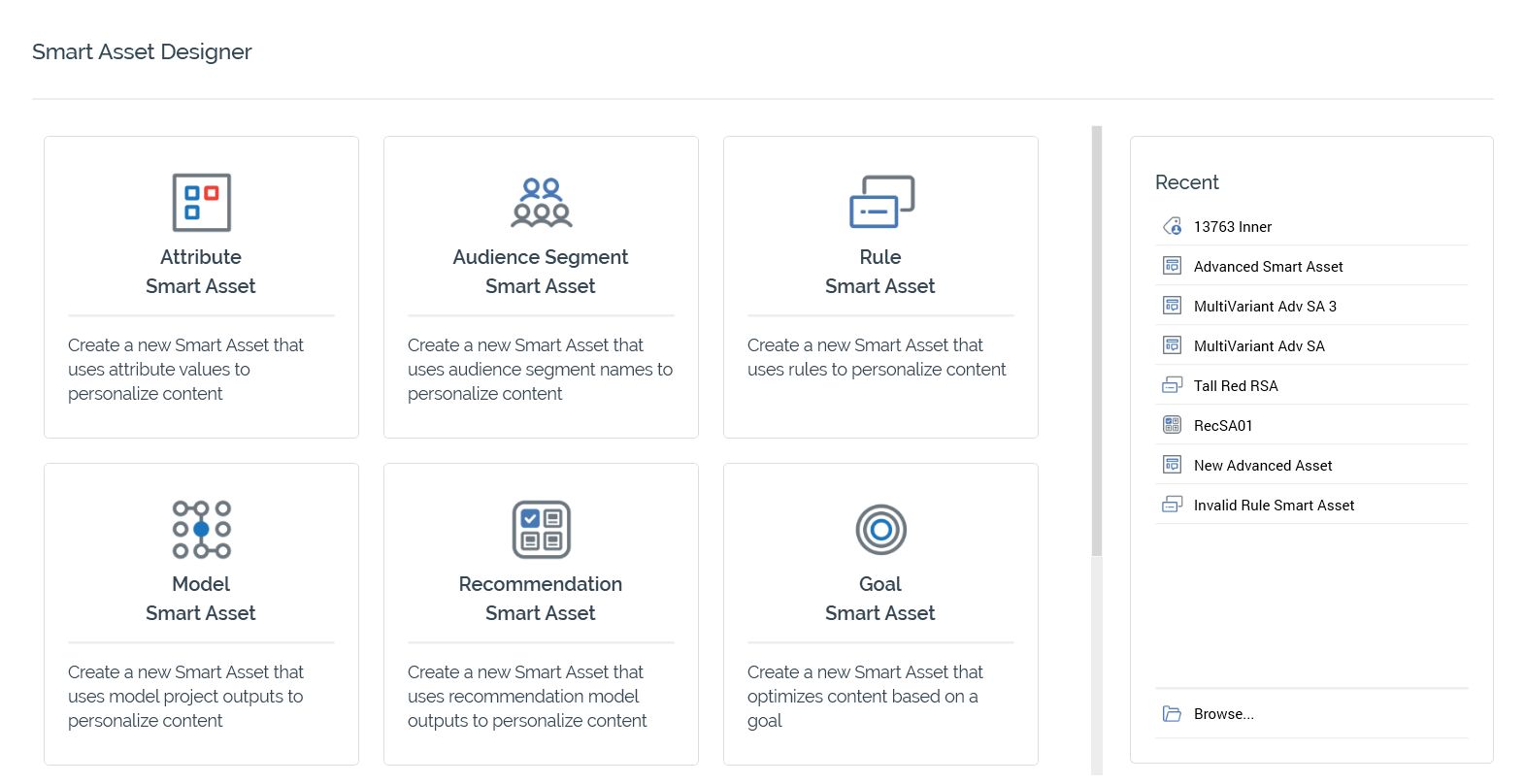1525x784 pixels.
Task: Click the Tall Red RSA rule icon
Action: pos(1172,385)
